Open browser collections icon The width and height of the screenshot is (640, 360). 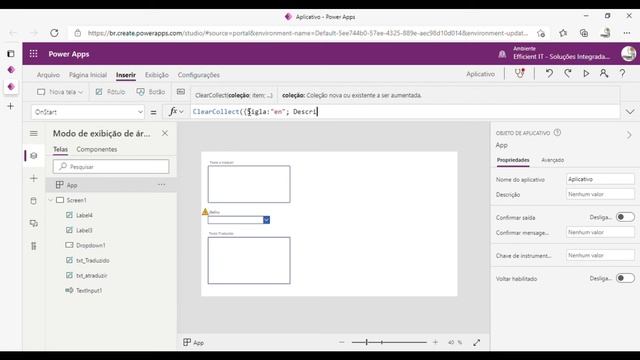coord(584,33)
